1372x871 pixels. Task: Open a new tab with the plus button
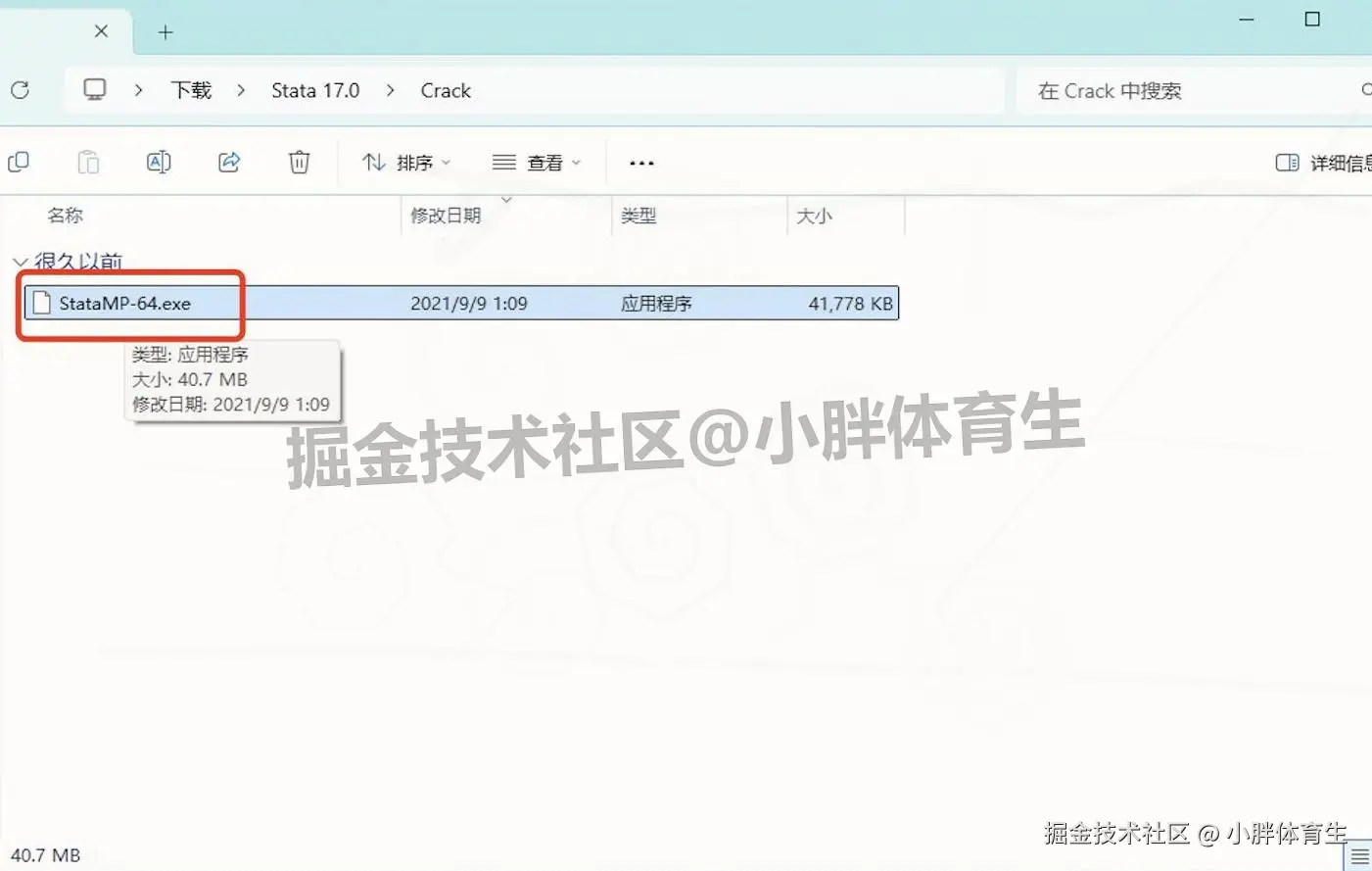(165, 30)
